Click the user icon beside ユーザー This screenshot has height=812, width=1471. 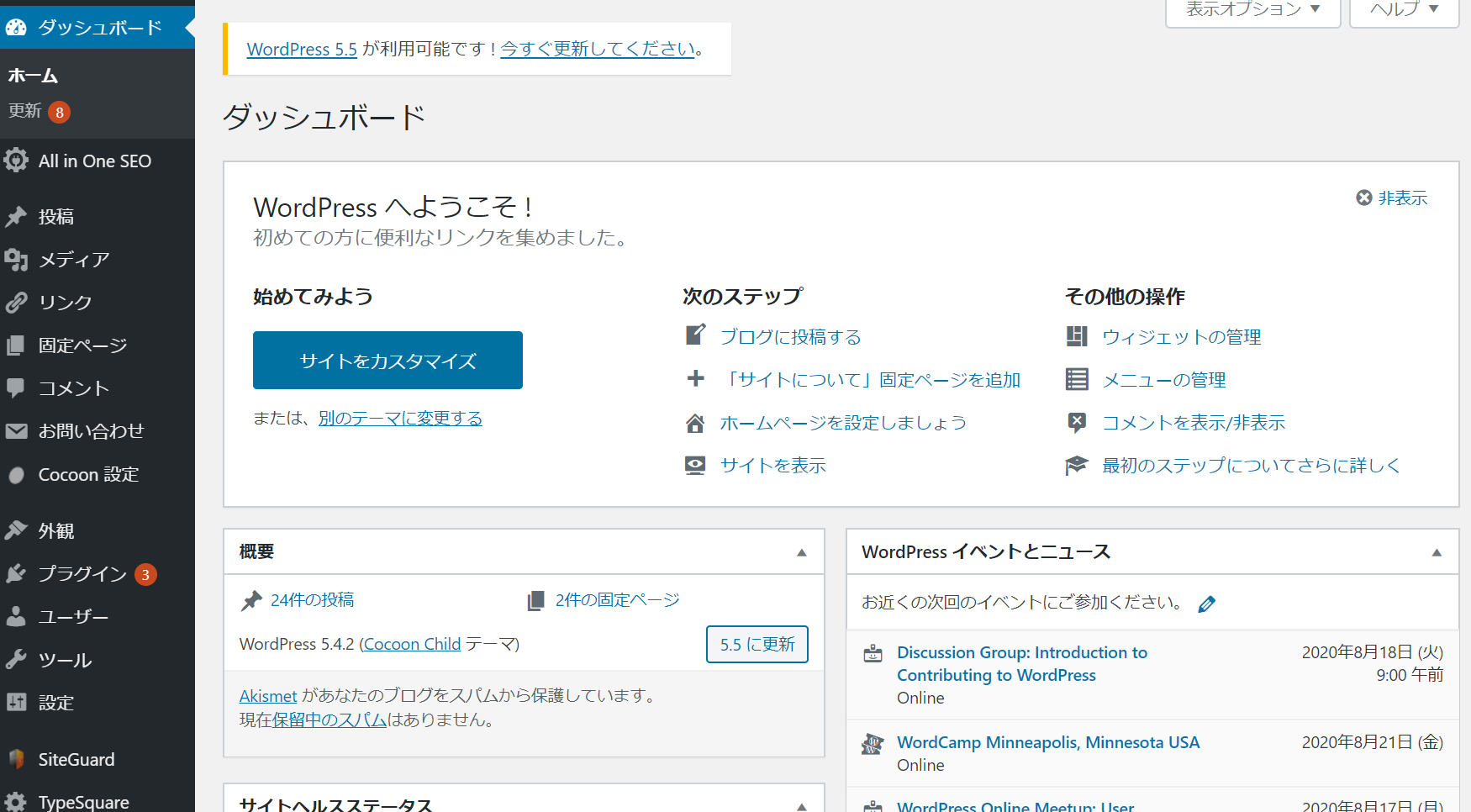click(16, 616)
